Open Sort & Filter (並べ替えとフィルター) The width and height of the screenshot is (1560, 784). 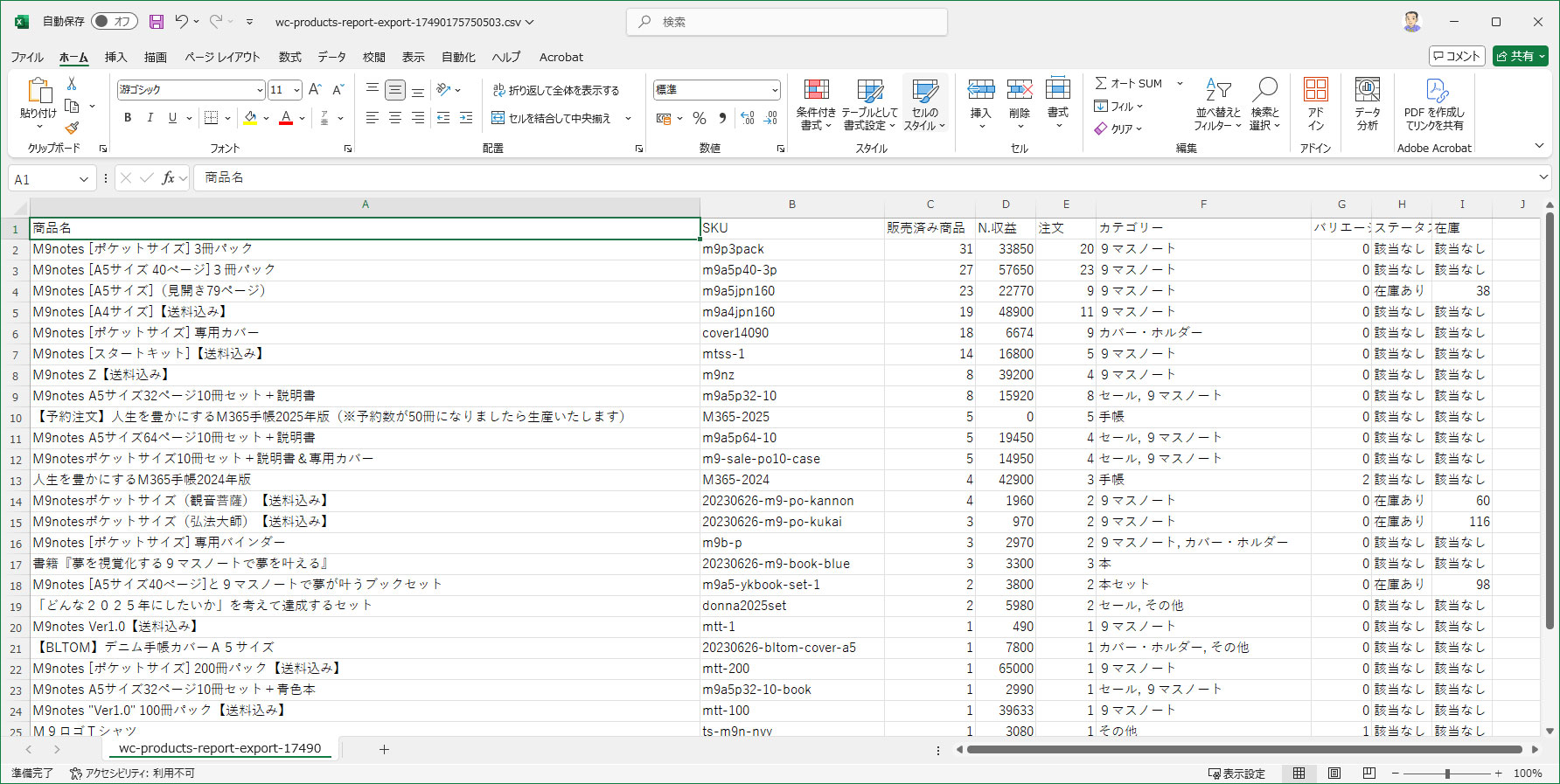click(x=1218, y=104)
